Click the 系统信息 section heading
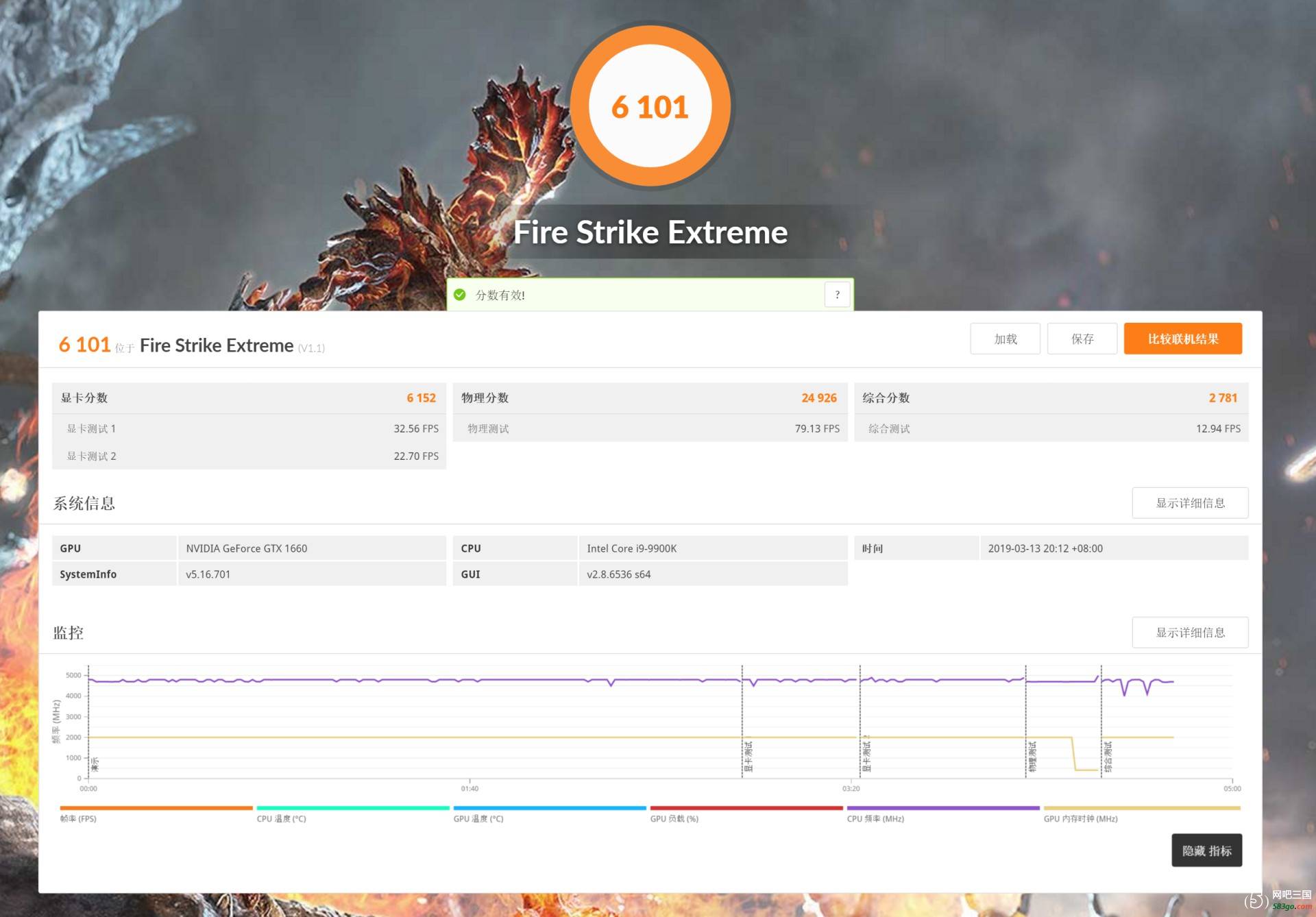Image resolution: width=1316 pixels, height=917 pixels. point(84,503)
